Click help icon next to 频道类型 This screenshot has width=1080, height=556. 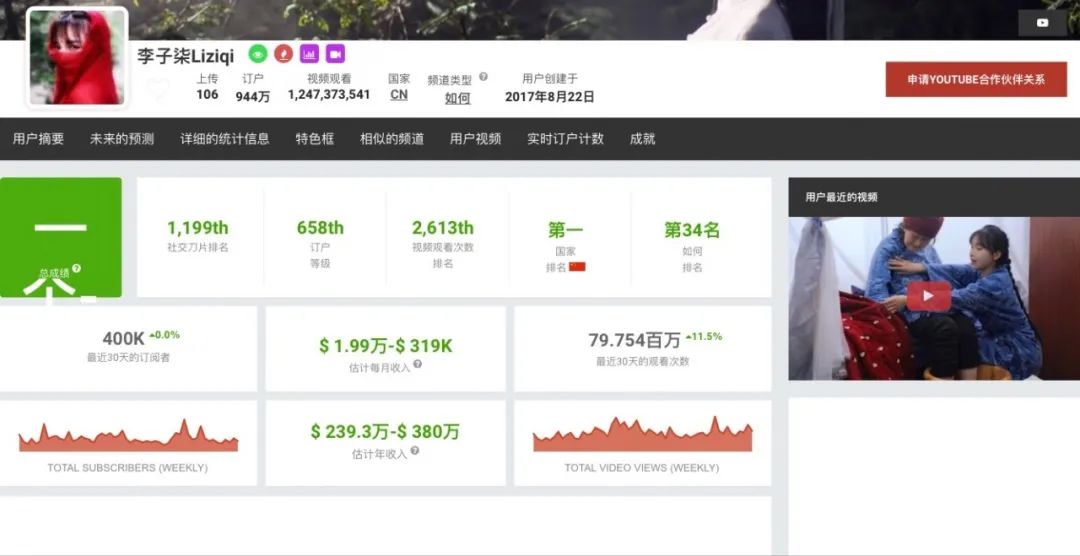pyautogui.click(x=484, y=76)
